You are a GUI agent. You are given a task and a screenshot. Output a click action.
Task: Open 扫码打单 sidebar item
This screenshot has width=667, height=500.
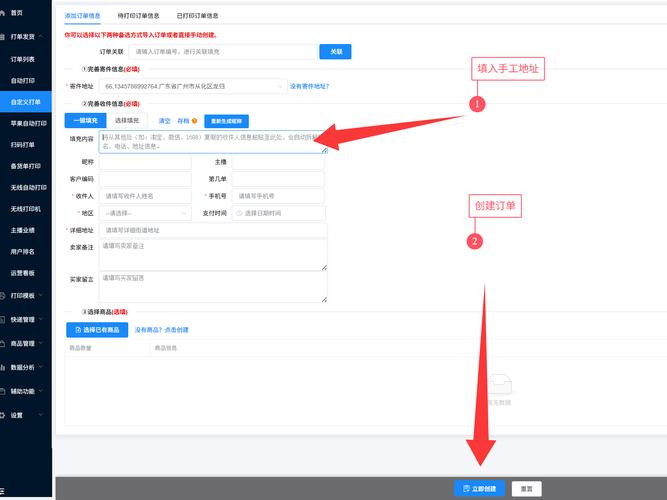pyautogui.click(x=23, y=145)
